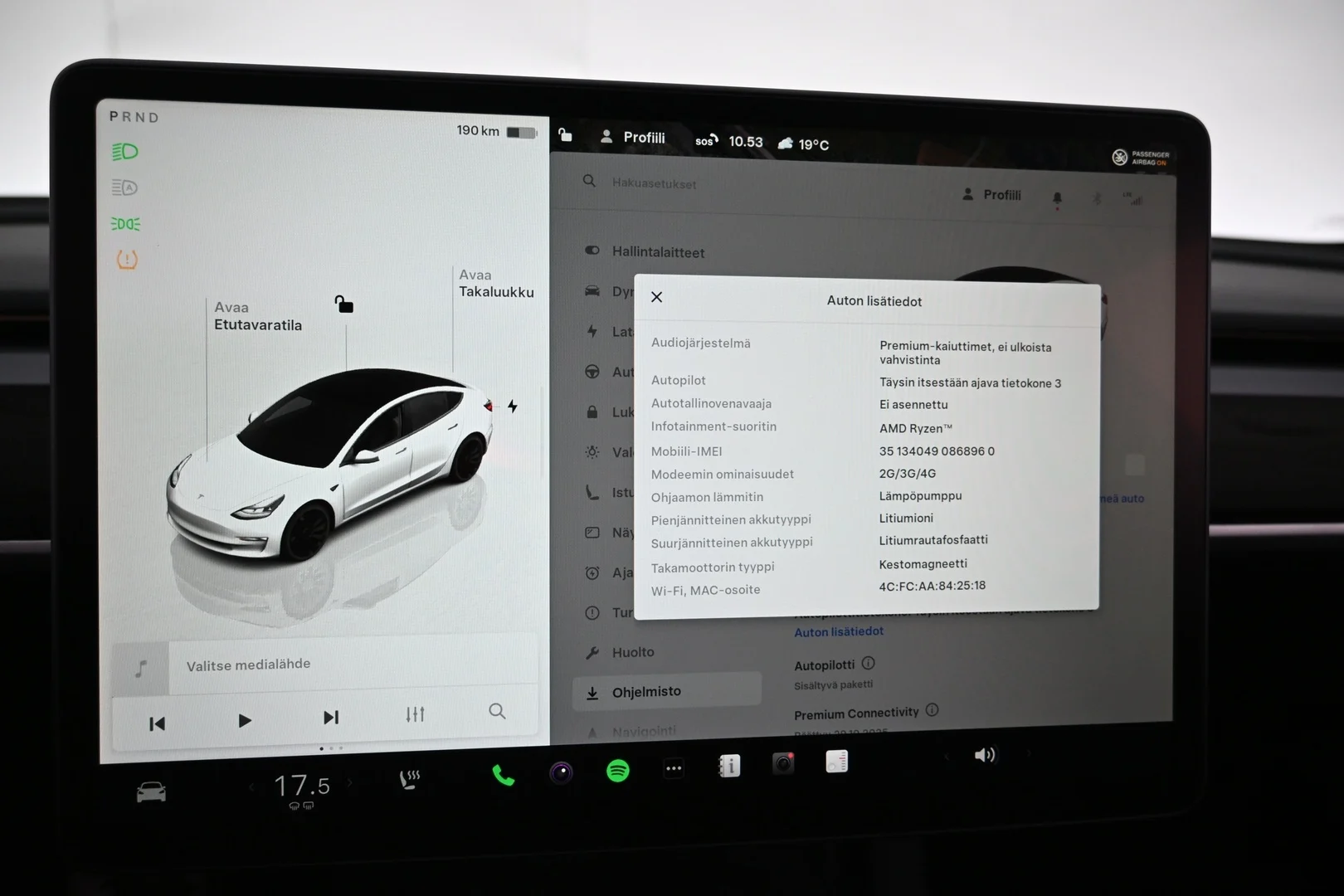Open the Auton lisätiedot link
Image resolution: width=1344 pixels, height=896 pixels.
(x=839, y=631)
